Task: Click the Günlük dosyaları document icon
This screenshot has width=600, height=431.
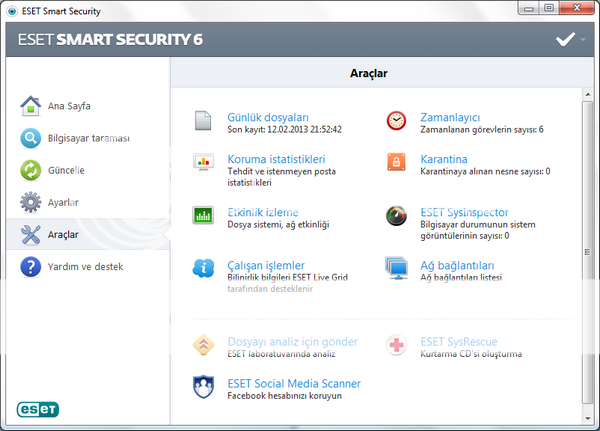Action: (204, 121)
